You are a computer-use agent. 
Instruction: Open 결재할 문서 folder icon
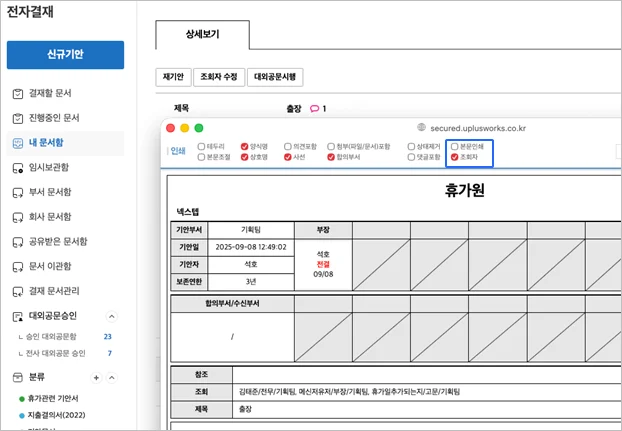(x=18, y=93)
